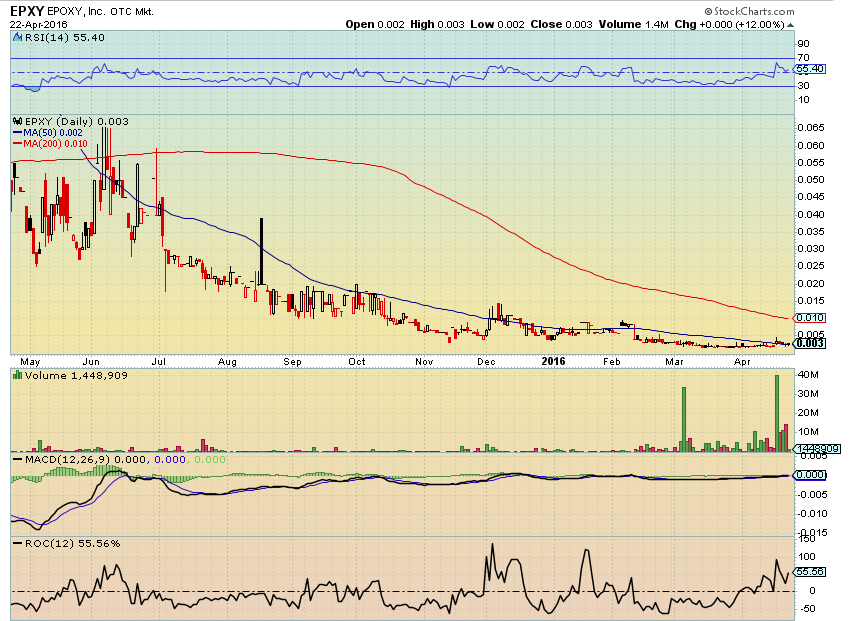Click the May label on time axis
The width and height of the screenshot is (851, 621).
30,362
